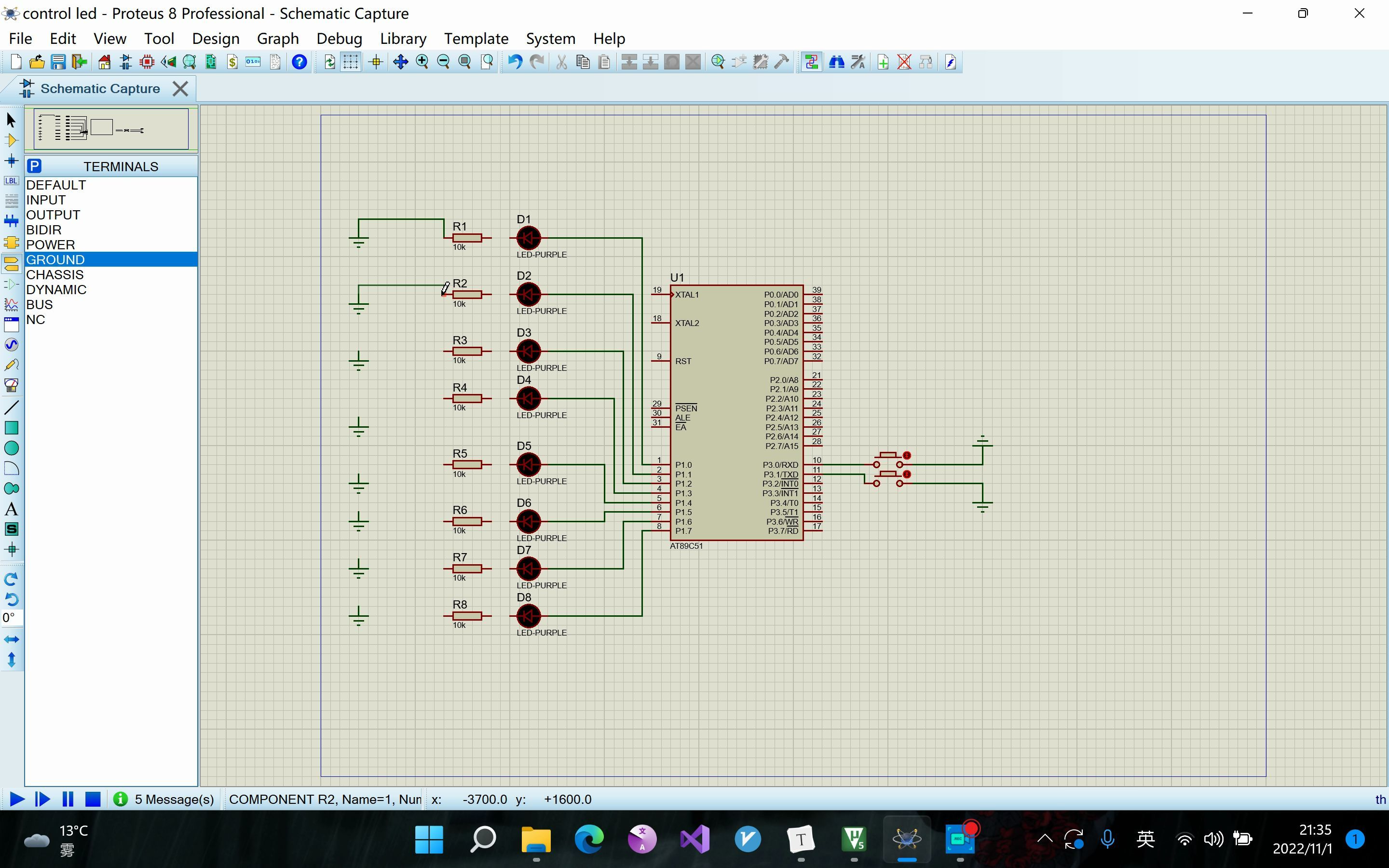Click the X-mirror horizontal flip icon
1389x868 pixels.
pyautogui.click(x=11, y=639)
